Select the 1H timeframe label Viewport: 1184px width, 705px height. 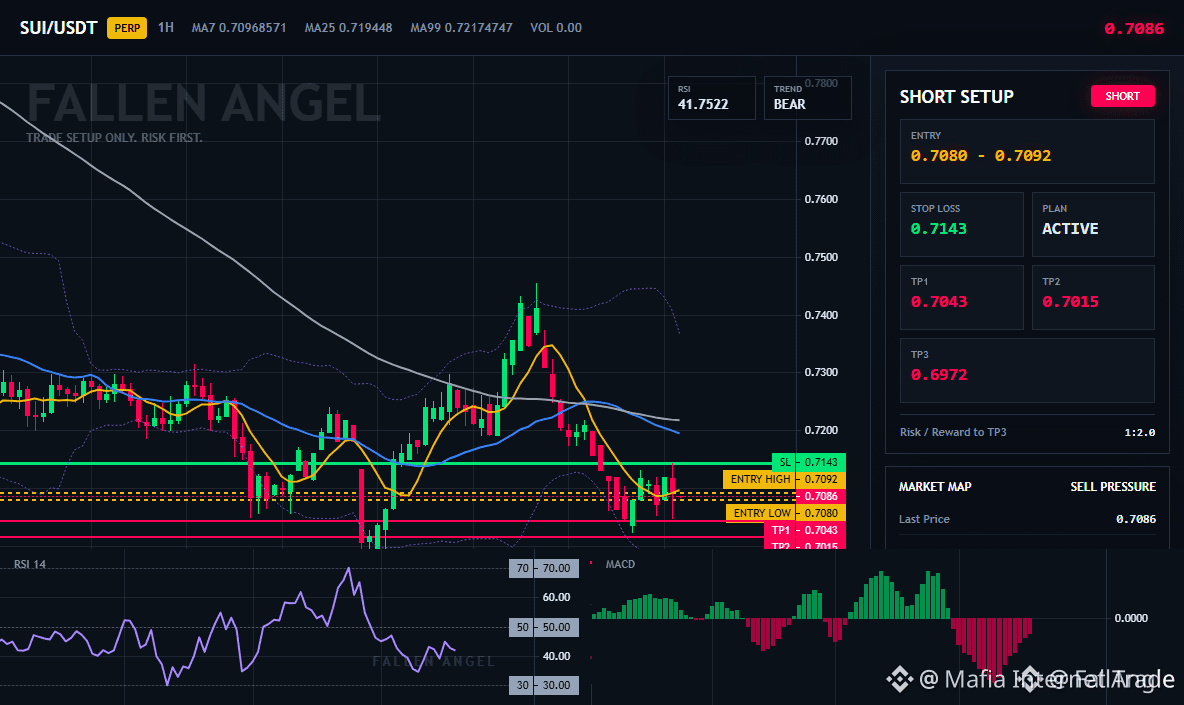pos(165,27)
